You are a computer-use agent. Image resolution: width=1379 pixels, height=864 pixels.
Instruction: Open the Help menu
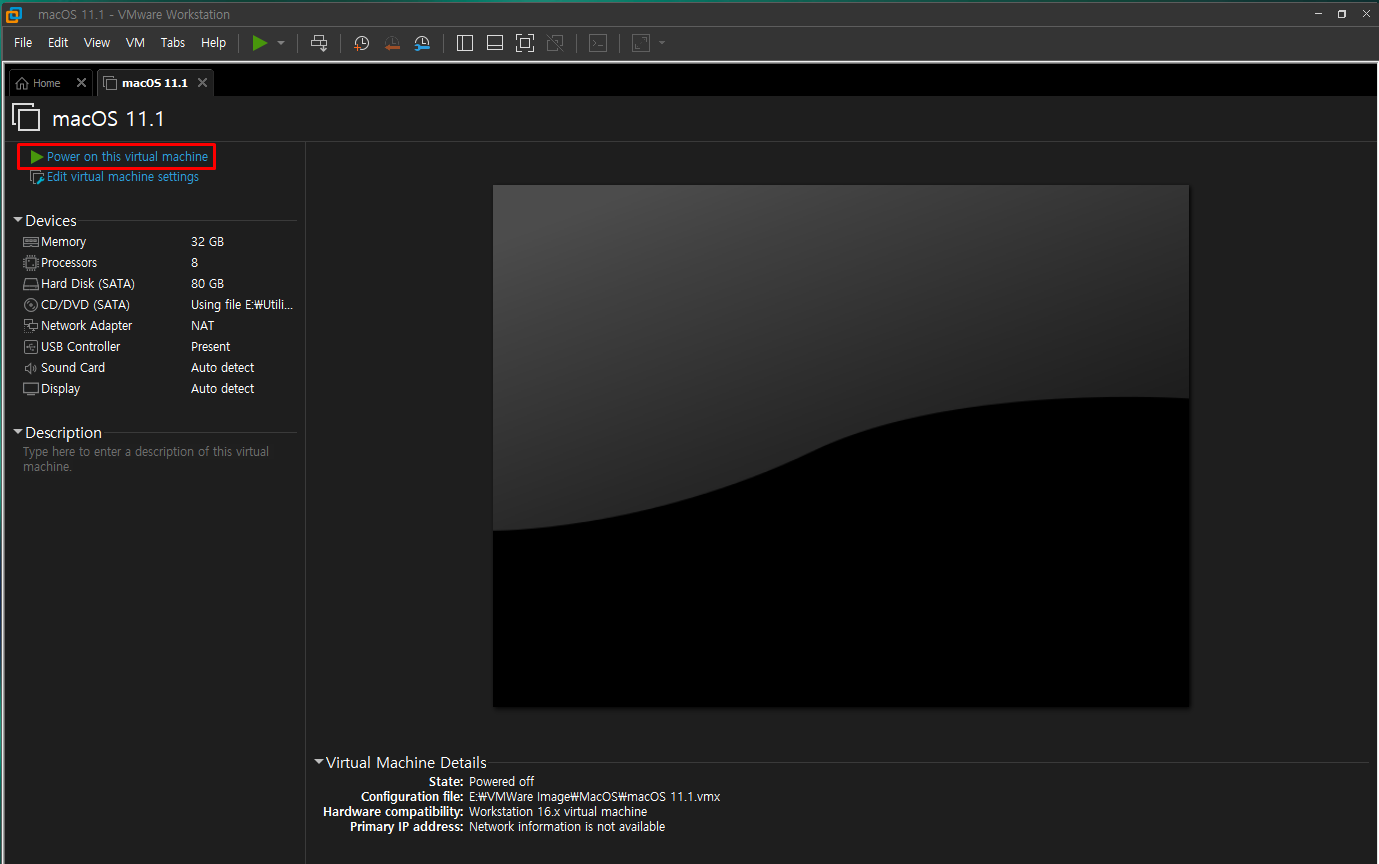(213, 43)
